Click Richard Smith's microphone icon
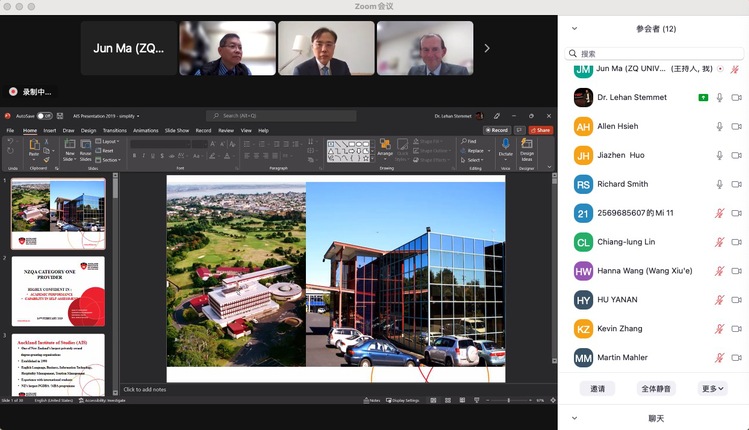The width and height of the screenshot is (749, 430). (718, 184)
